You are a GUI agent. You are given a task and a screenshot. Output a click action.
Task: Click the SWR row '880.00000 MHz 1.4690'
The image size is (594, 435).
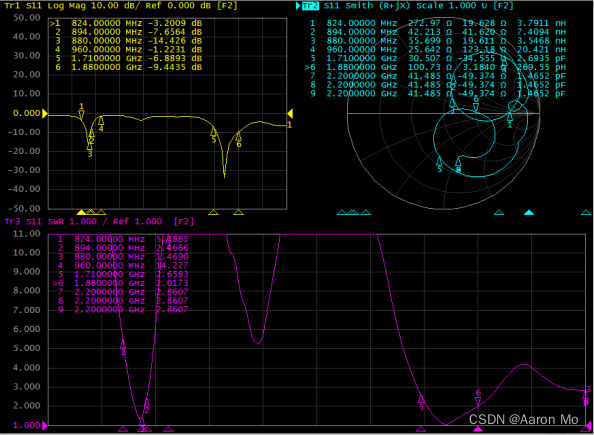coord(123,257)
